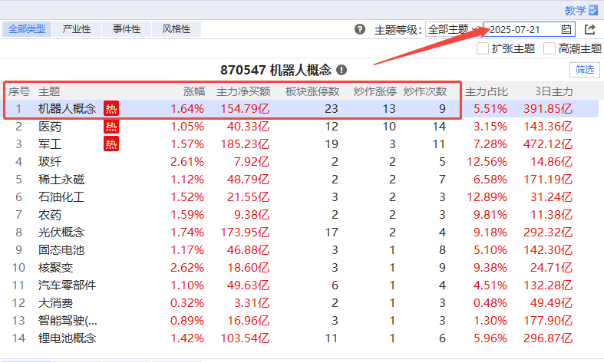
Task: Enable the 扩张主题 checkbox
Action: coord(483,49)
